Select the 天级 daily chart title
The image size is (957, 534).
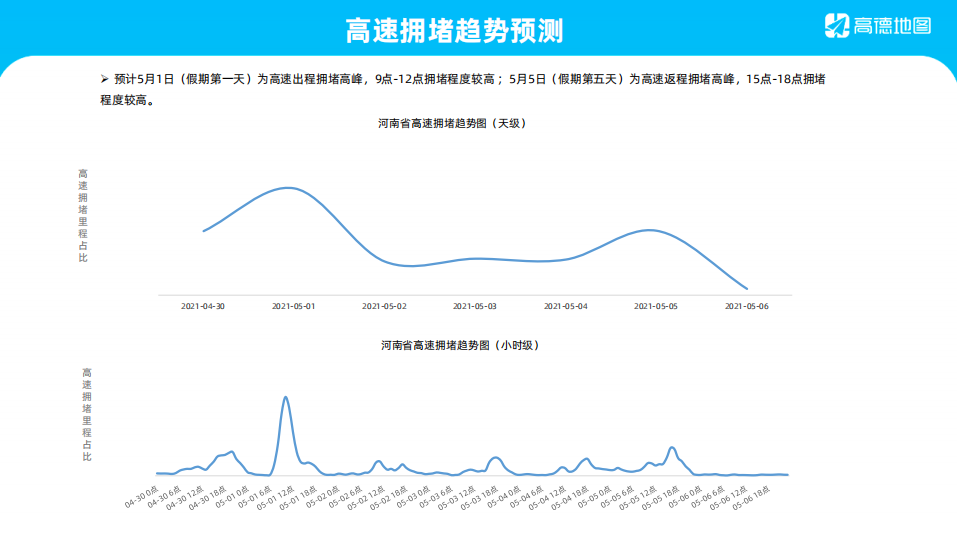click(452, 124)
